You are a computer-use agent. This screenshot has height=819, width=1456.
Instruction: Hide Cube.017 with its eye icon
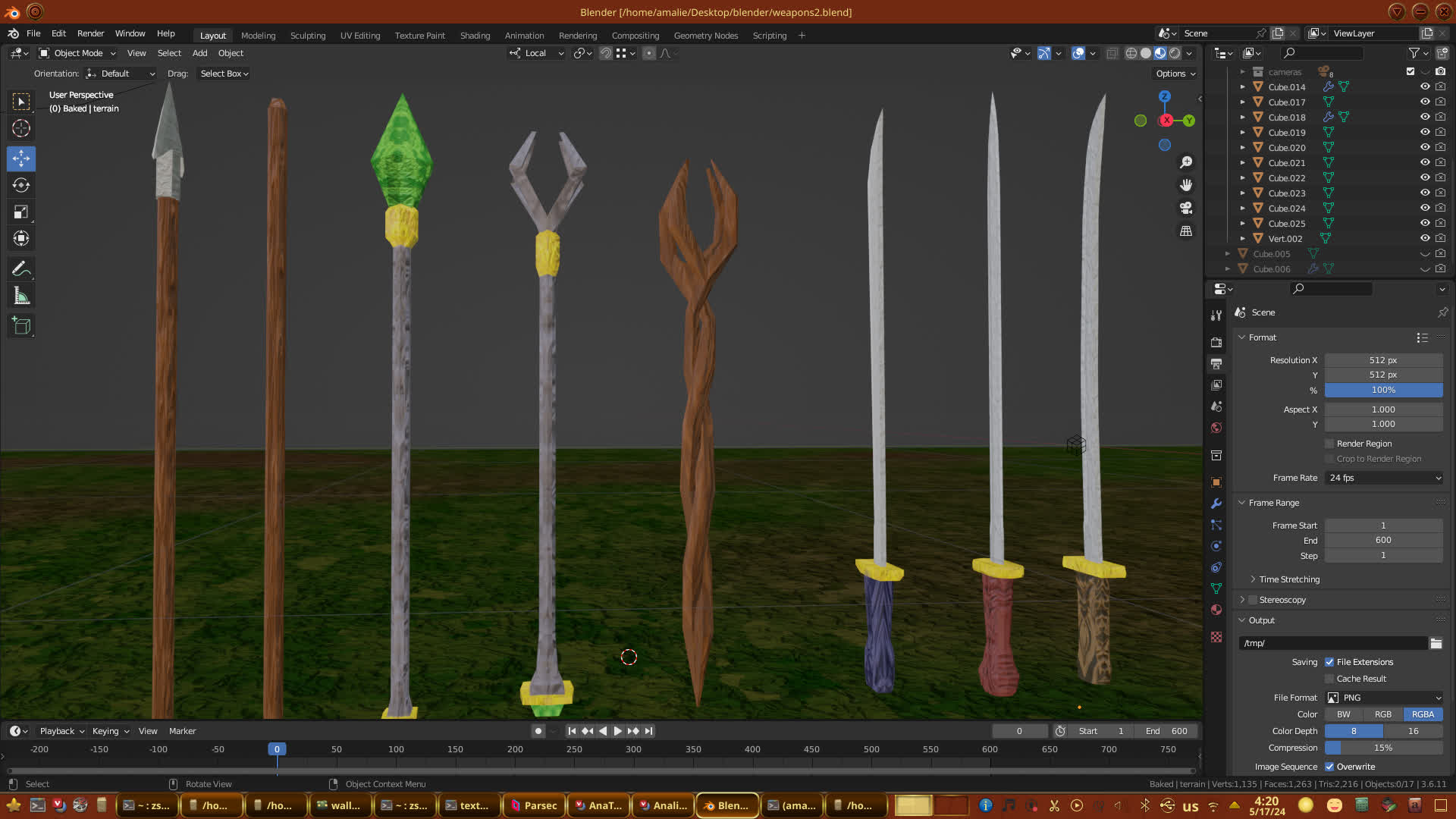click(1425, 102)
